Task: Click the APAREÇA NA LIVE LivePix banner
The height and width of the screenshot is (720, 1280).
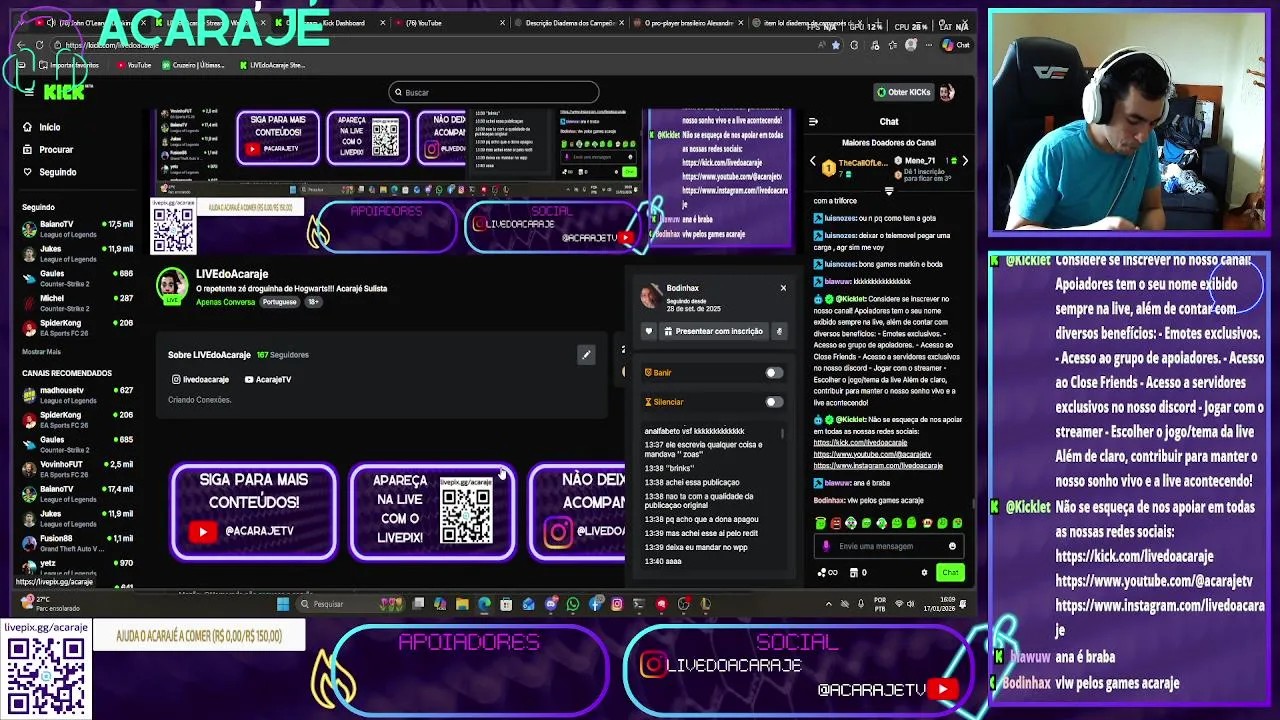Action: tap(432, 511)
